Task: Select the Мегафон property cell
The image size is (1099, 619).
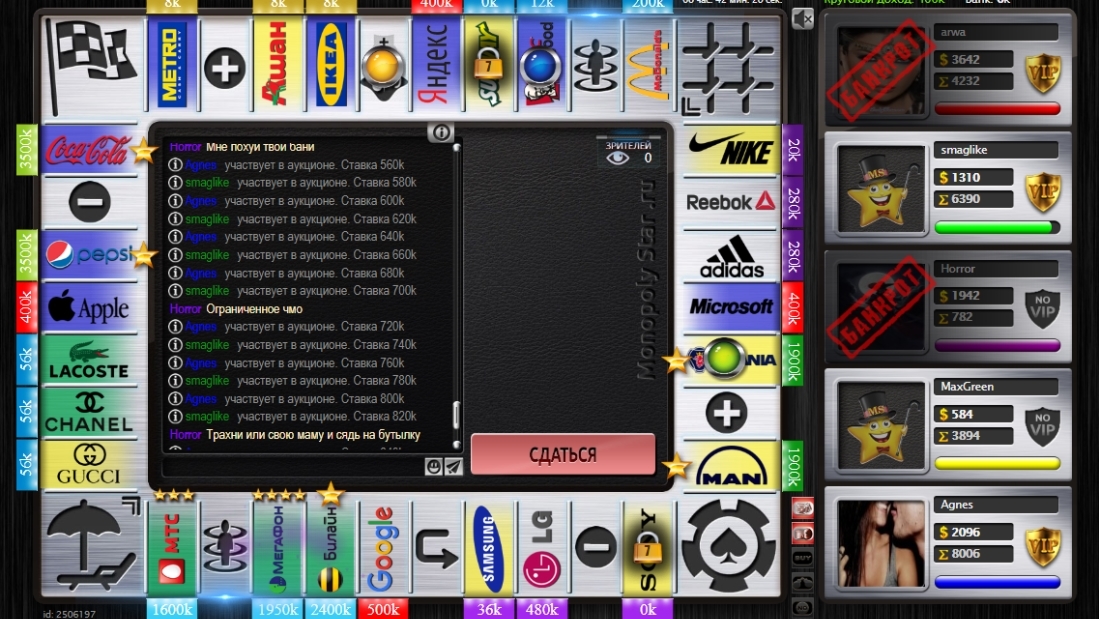Action: pyautogui.click(x=278, y=547)
